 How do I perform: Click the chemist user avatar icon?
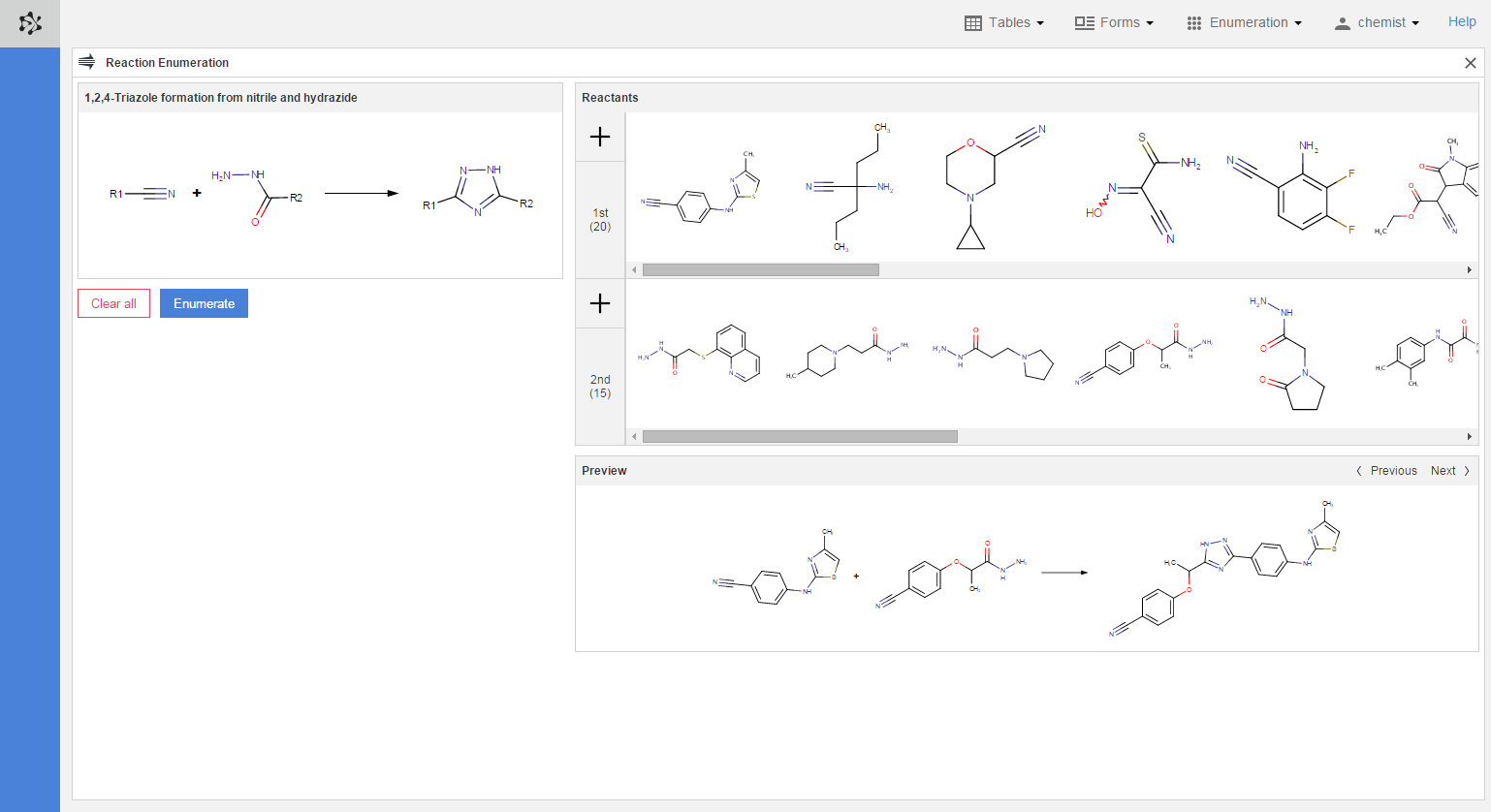1343,23
